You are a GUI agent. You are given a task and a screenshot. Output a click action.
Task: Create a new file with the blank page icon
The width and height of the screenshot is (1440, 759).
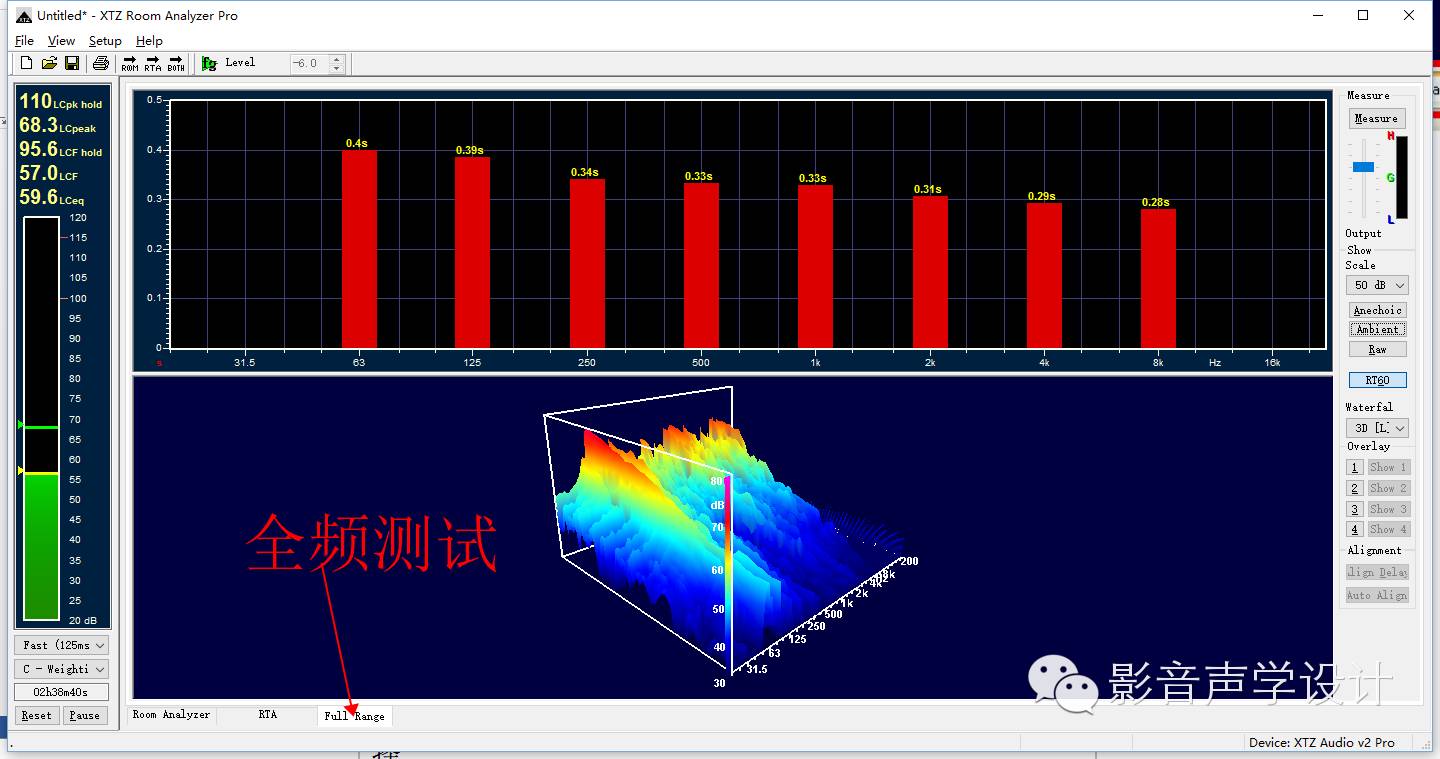point(27,63)
